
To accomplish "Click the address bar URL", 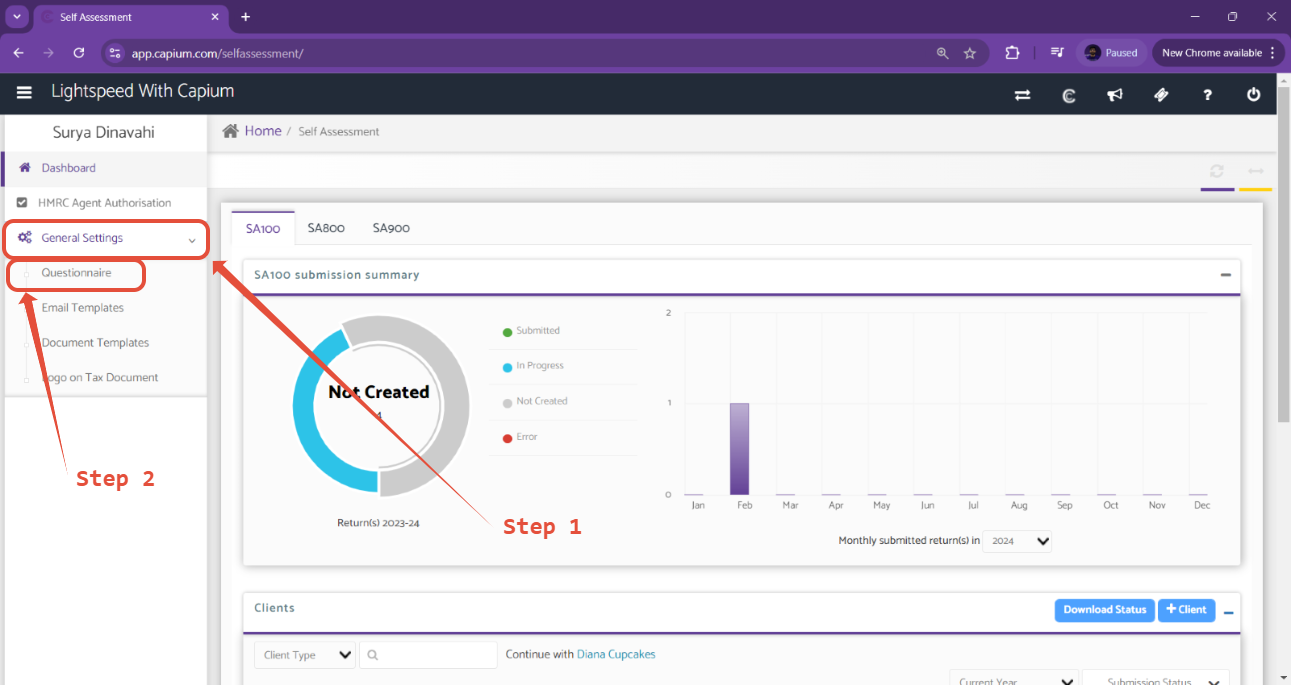I will point(217,53).
